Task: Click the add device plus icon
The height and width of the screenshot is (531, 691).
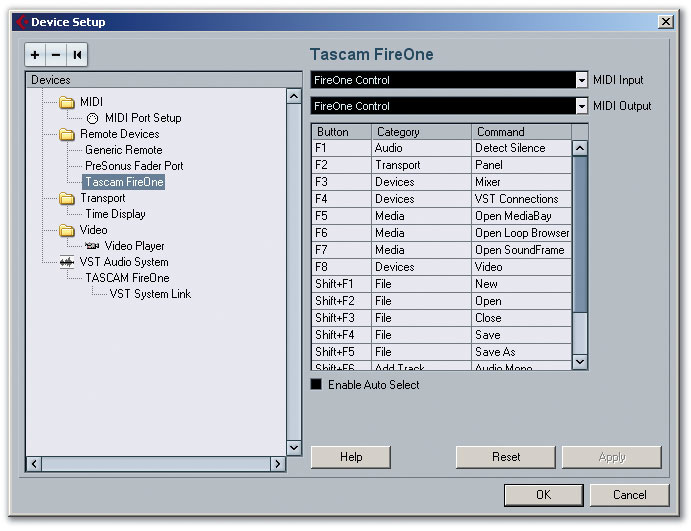Action: tap(35, 55)
